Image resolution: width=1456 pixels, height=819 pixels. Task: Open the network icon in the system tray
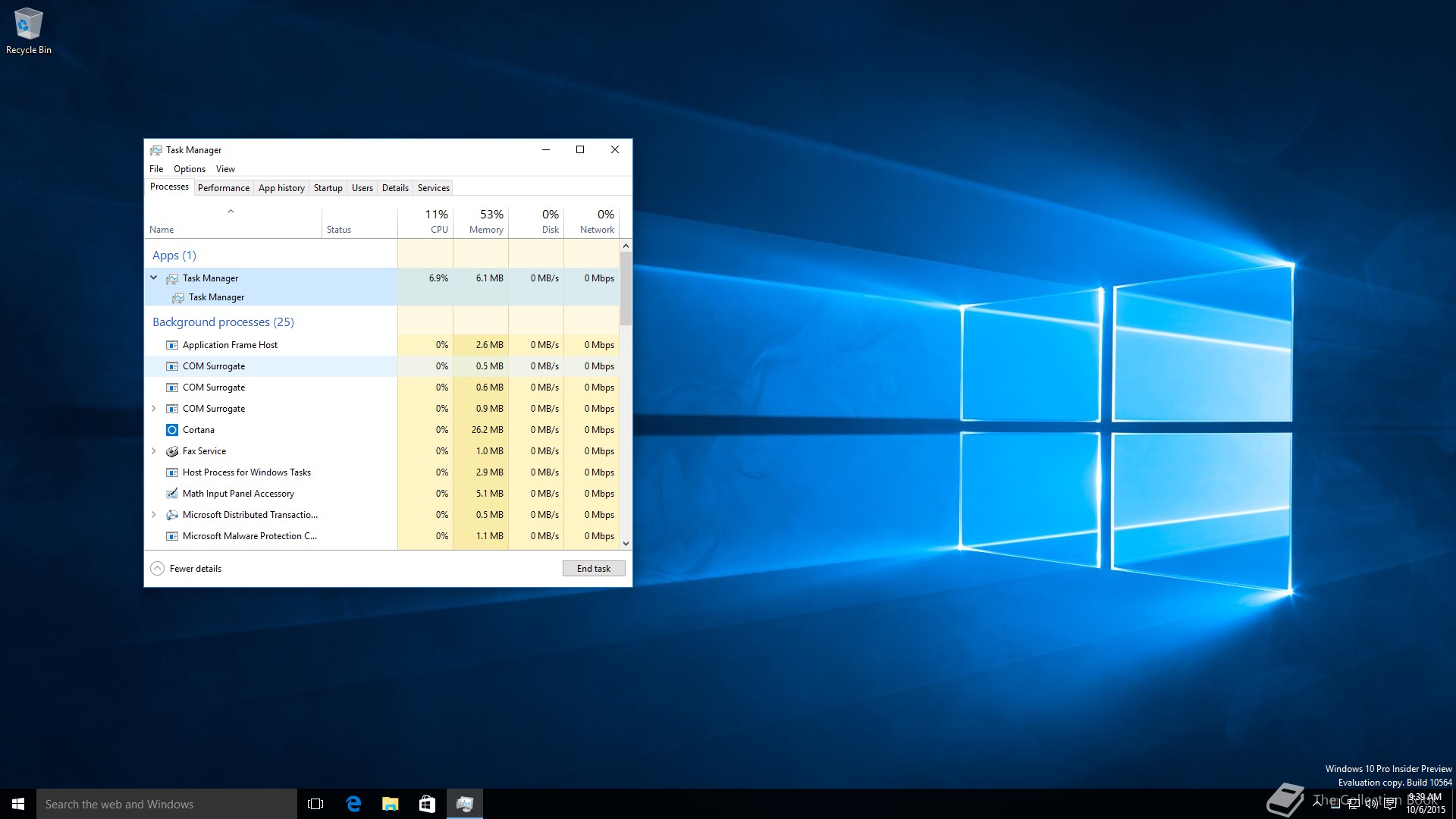click(1354, 805)
